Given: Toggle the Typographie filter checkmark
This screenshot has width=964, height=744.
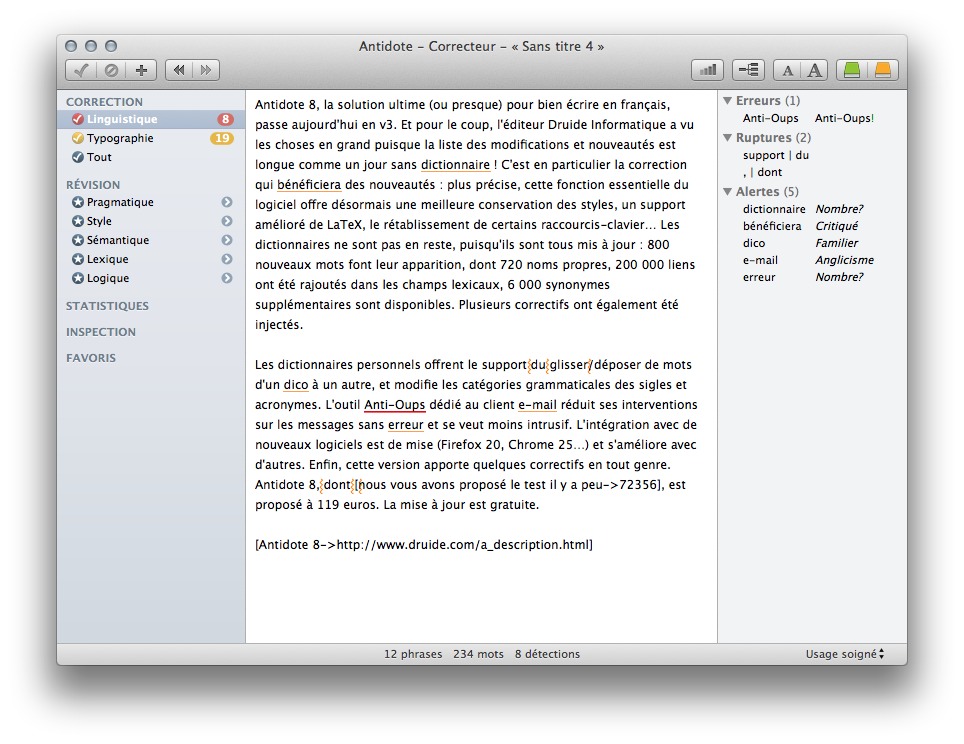Looking at the screenshot, I should coord(77,139).
